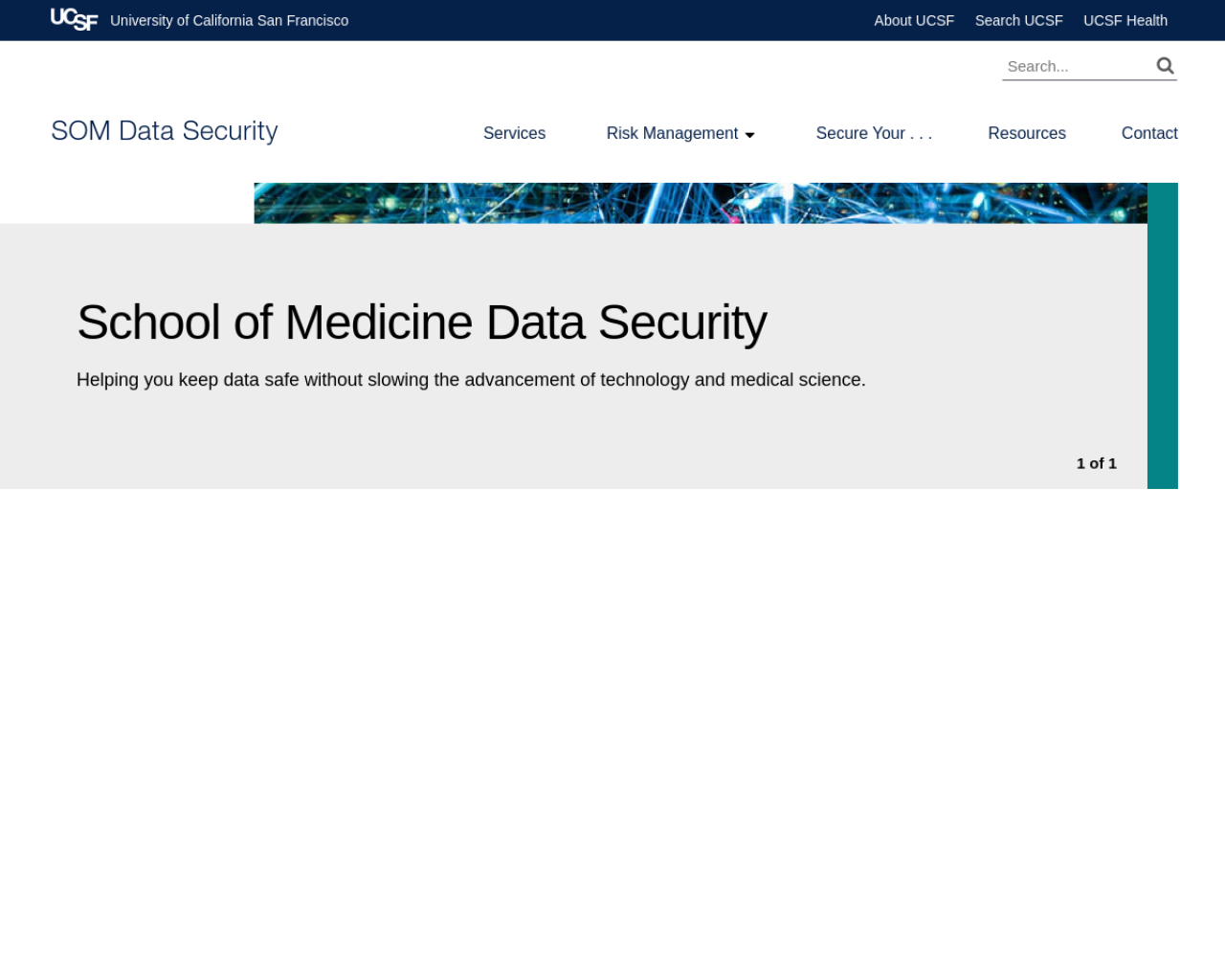Open the Search UCSF link
The height and width of the screenshot is (980, 1225).
[x=1018, y=20]
